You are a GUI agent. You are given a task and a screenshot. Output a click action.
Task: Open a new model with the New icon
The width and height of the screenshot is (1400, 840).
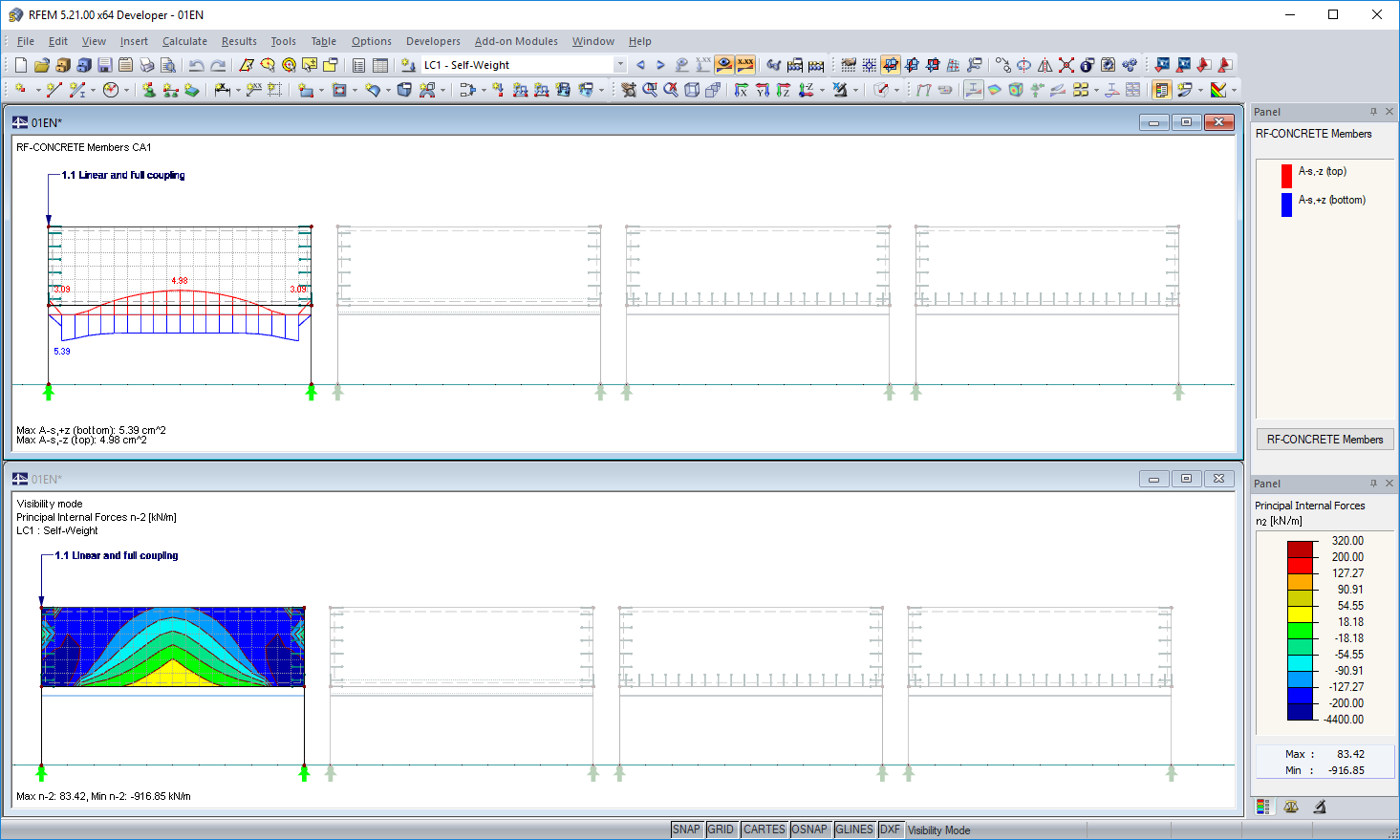coord(20,63)
